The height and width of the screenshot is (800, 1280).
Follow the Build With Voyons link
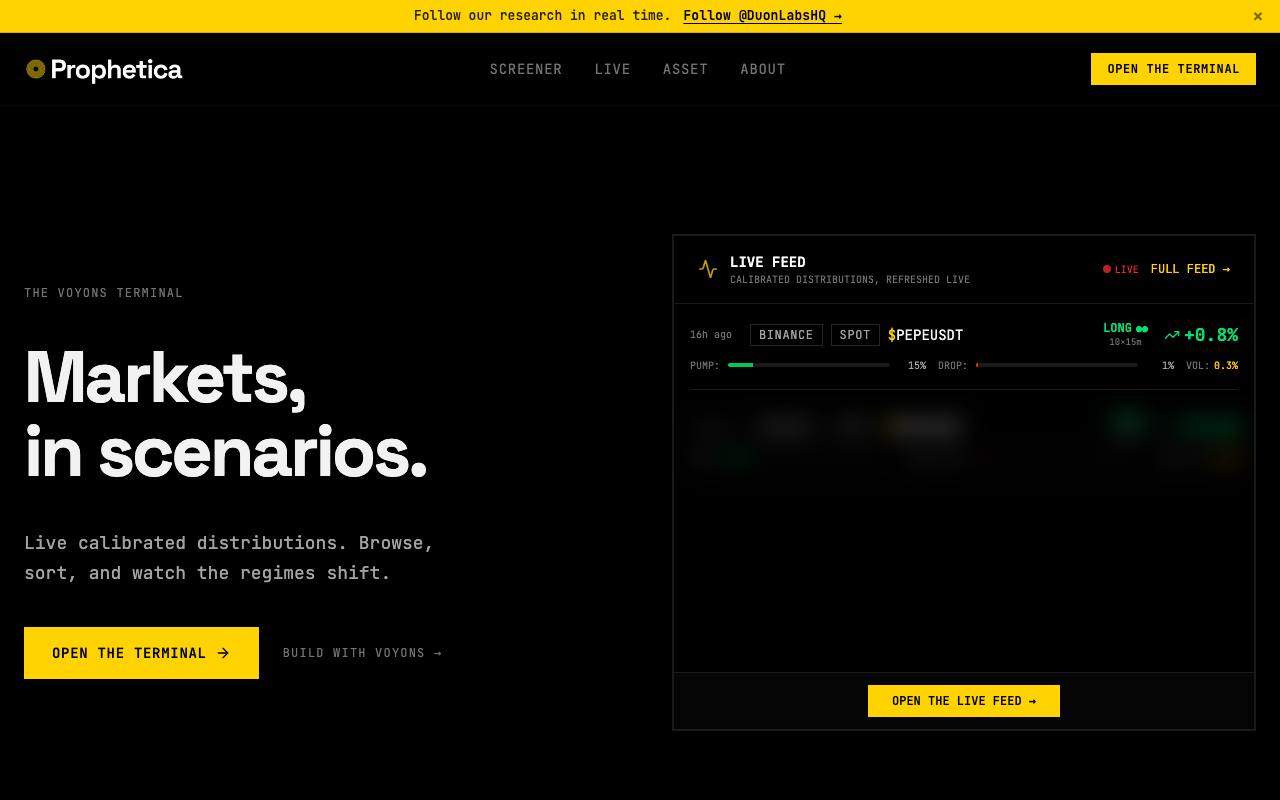coord(363,653)
